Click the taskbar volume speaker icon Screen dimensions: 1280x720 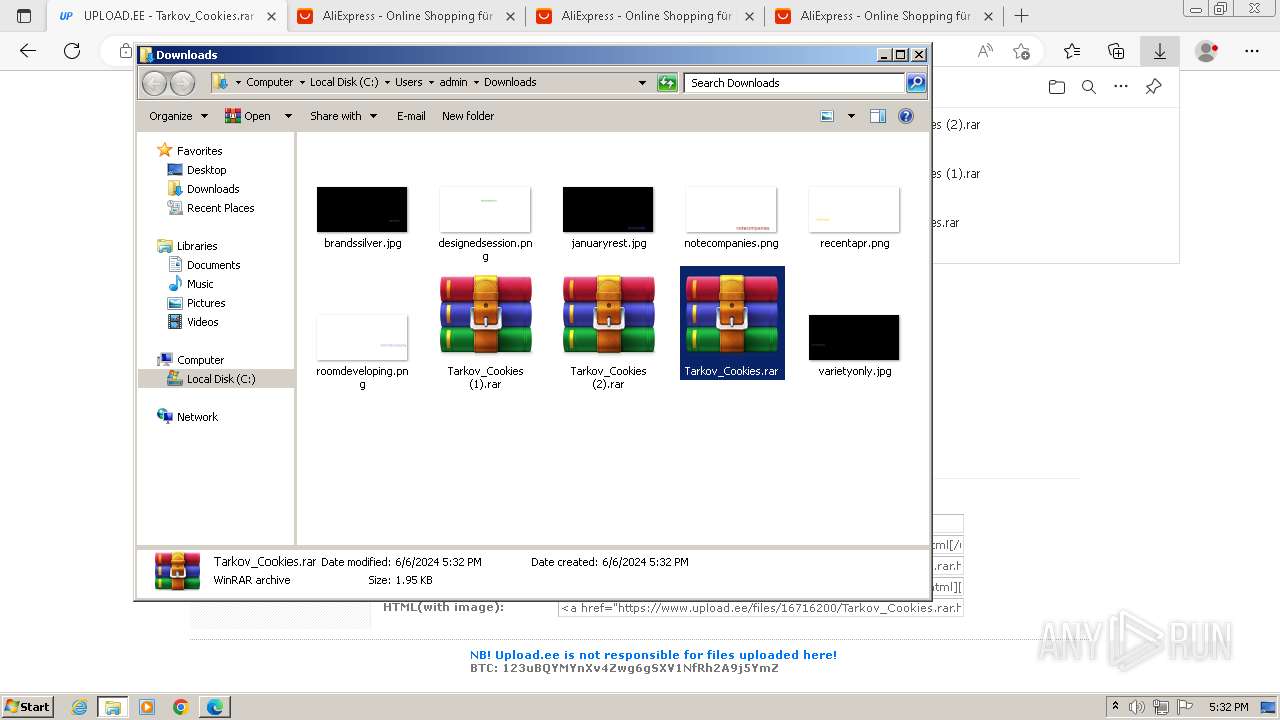(1136, 707)
